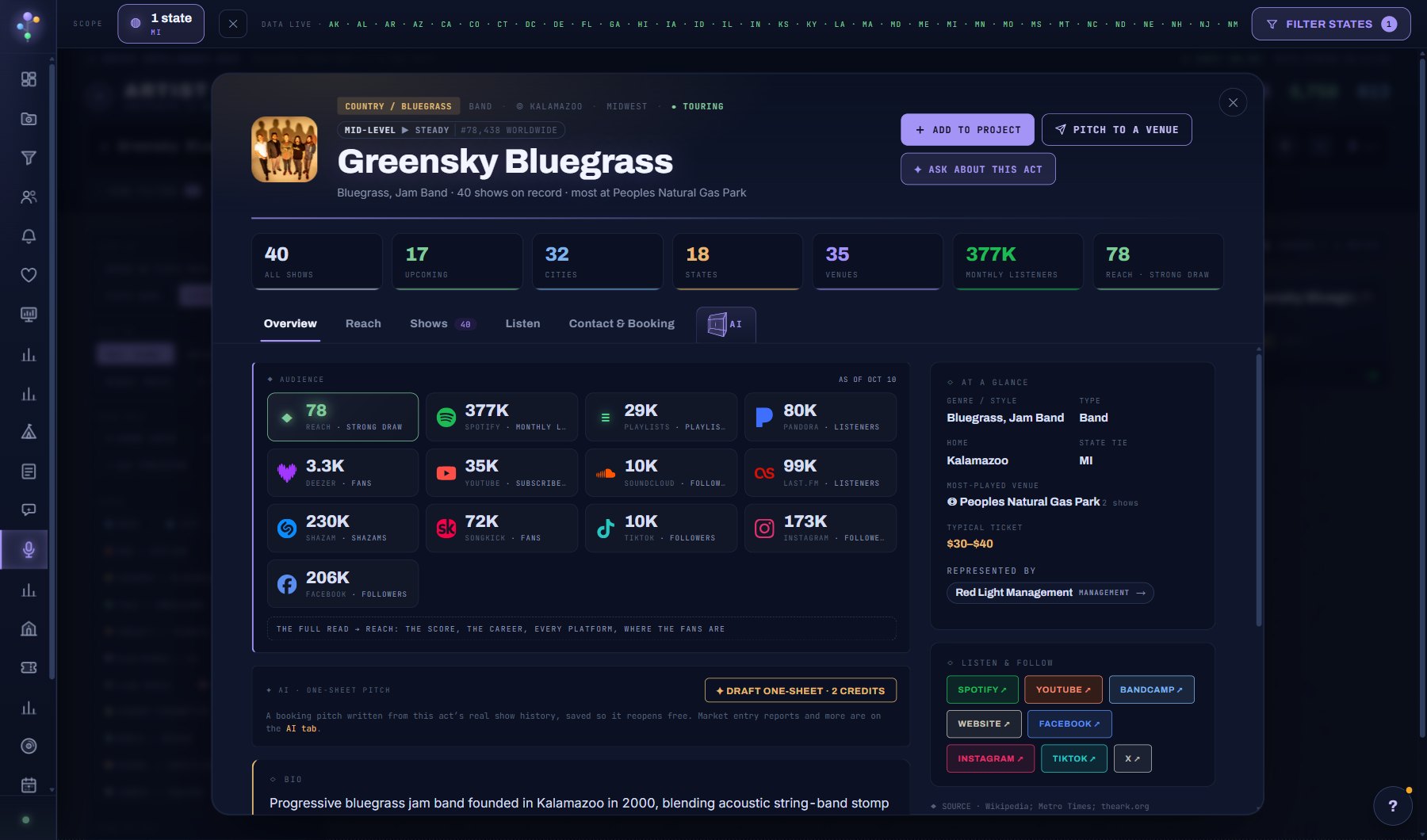
Task: Switch to the Shows tab
Action: pyautogui.click(x=442, y=323)
